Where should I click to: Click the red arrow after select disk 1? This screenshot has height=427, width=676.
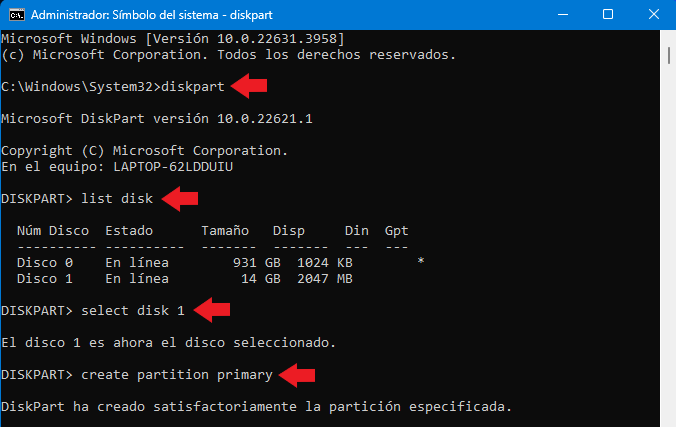coord(212,310)
